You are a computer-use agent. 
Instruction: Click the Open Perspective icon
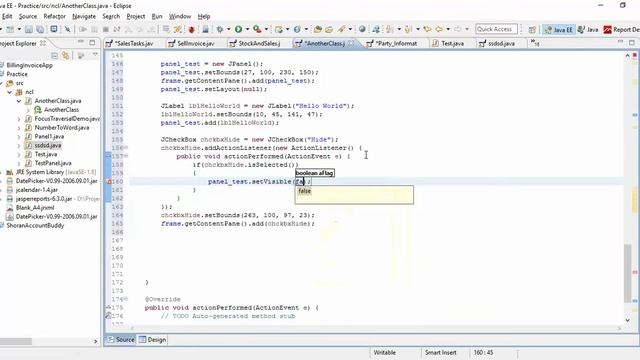pyautogui.click(x=532, y=29)
